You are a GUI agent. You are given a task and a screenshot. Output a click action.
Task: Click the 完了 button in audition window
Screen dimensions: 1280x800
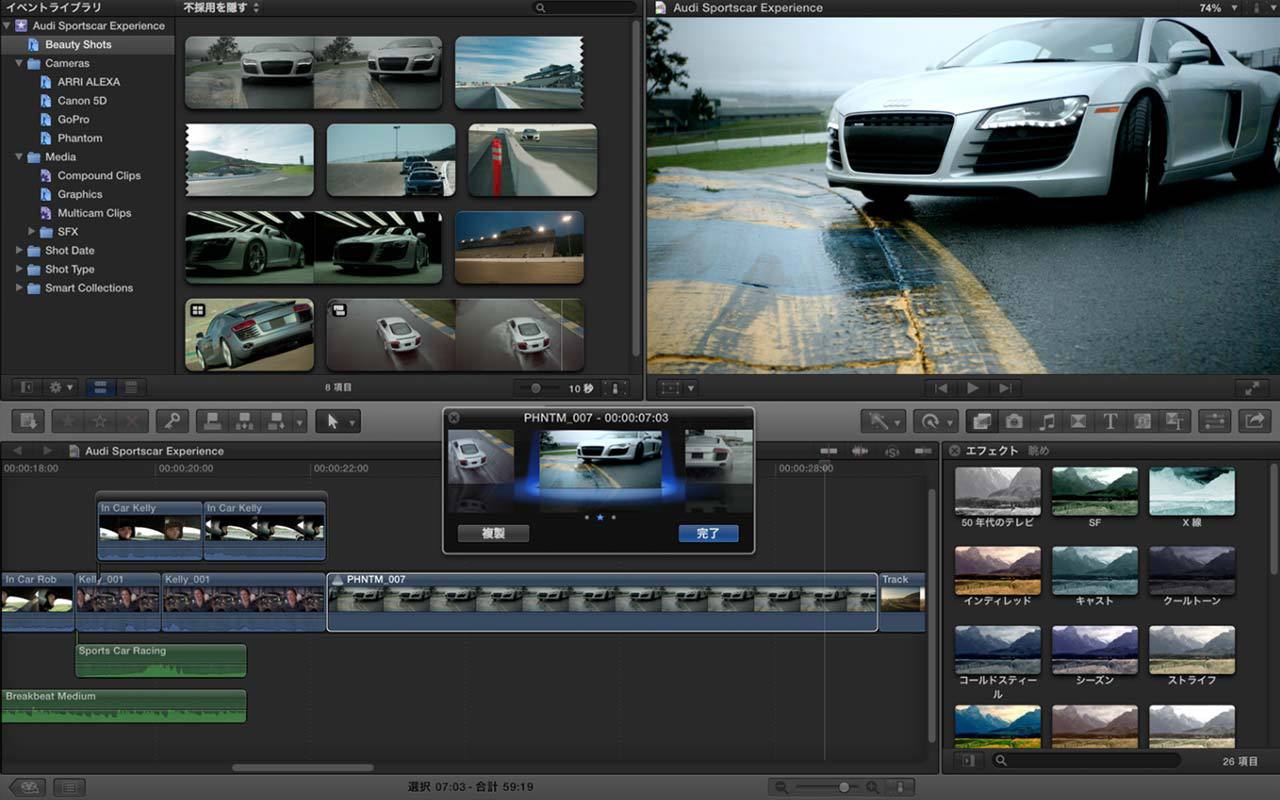708,534
